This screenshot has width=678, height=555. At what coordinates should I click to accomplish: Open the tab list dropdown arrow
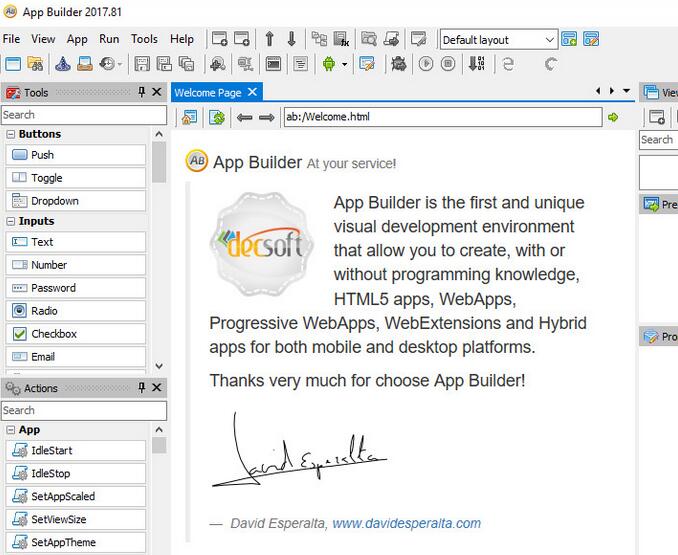pyautogui.click(x=626, y=91)
